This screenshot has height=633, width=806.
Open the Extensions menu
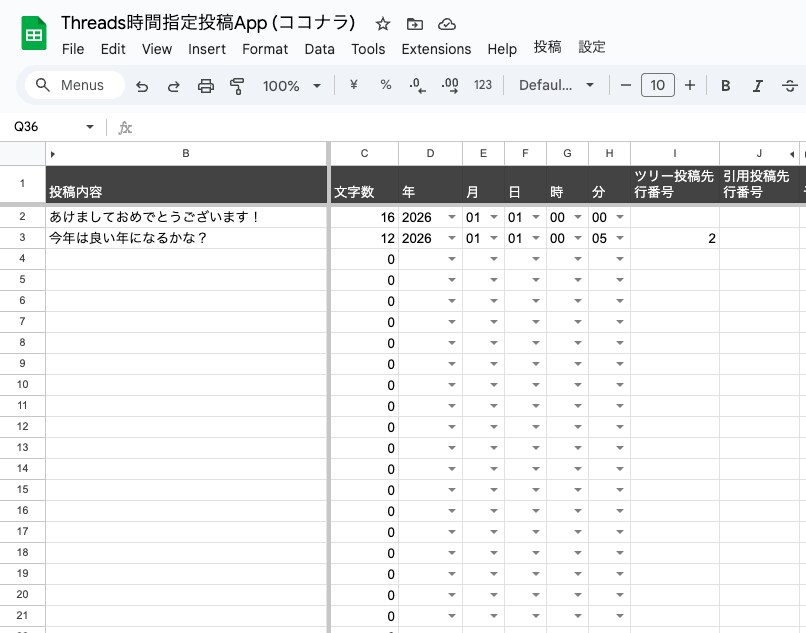pos(436,49)
